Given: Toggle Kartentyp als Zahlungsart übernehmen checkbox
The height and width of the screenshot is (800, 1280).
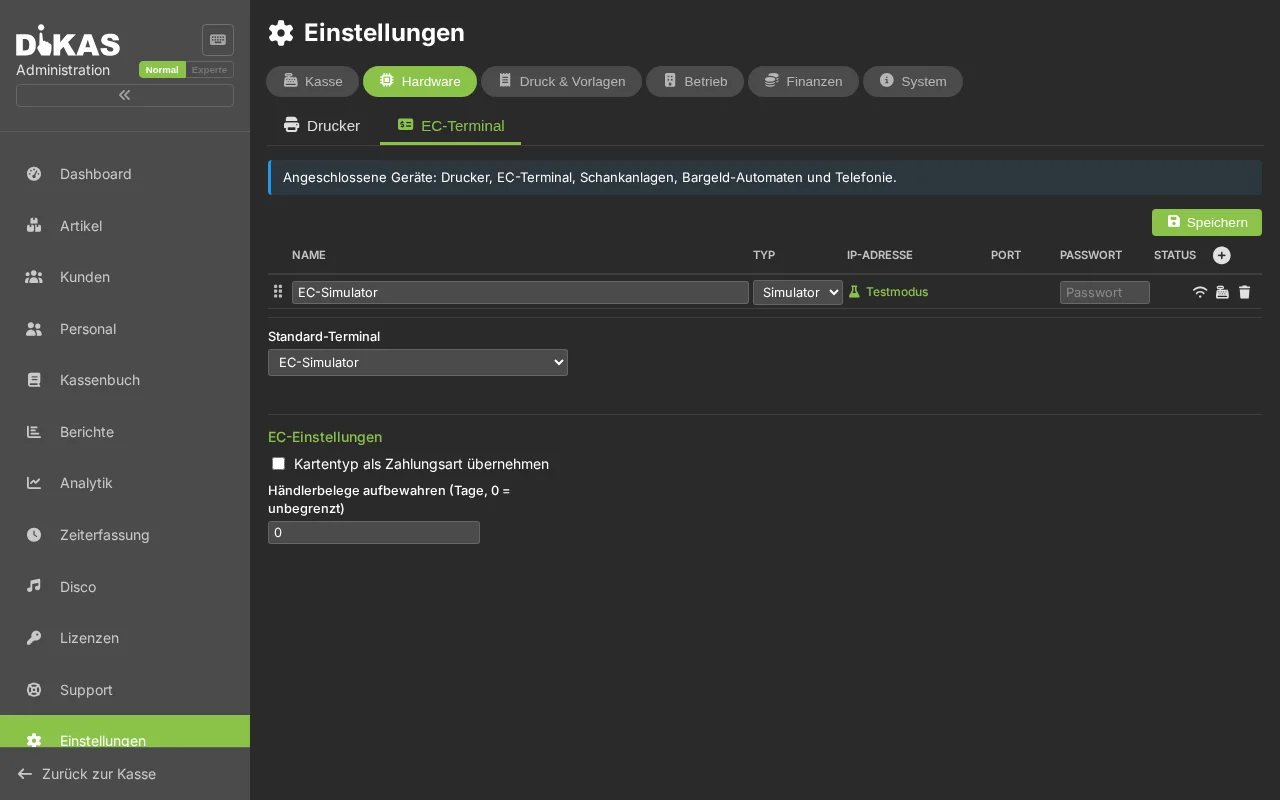Looking at the screenshot, I should click(x=279, y=464).
